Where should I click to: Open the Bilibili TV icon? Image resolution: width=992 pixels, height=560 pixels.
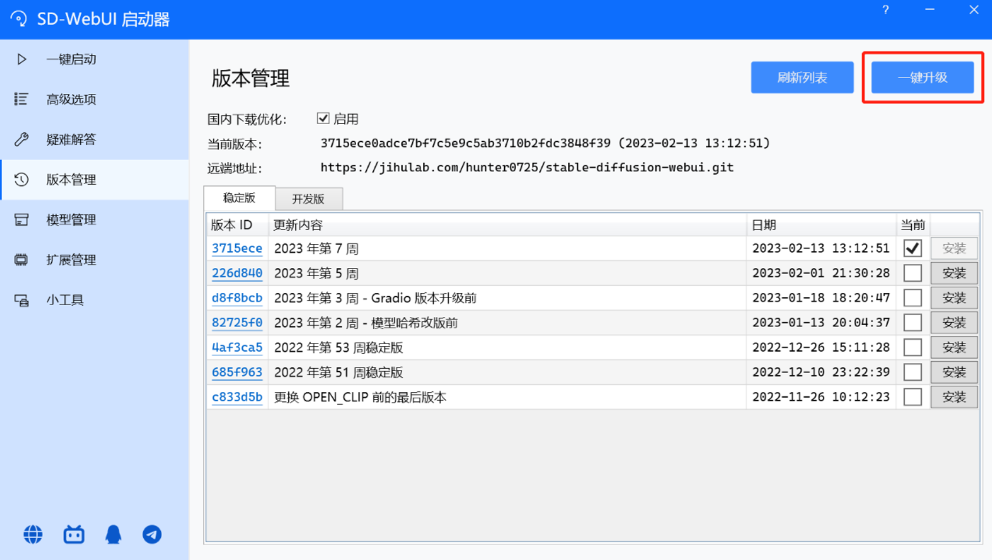pos(73,535)
